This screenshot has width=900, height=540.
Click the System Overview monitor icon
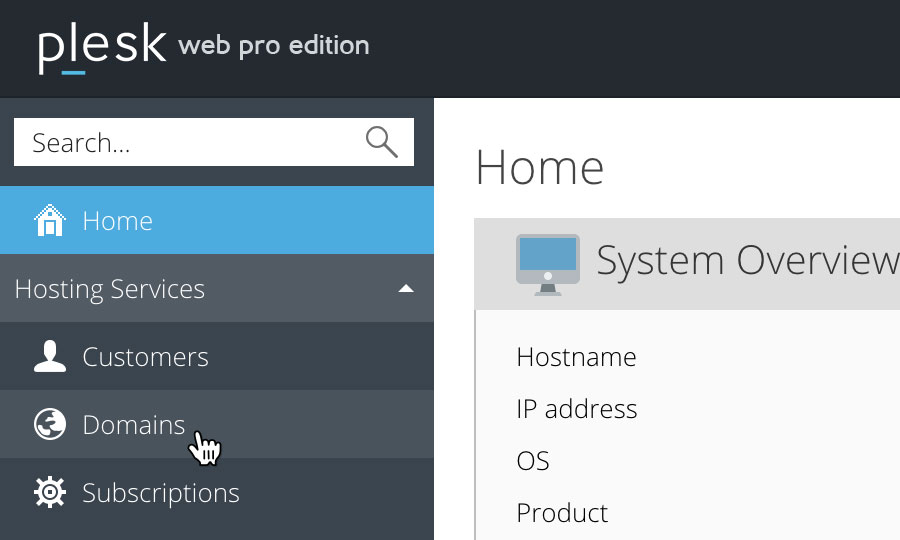(x=548, y=265)
